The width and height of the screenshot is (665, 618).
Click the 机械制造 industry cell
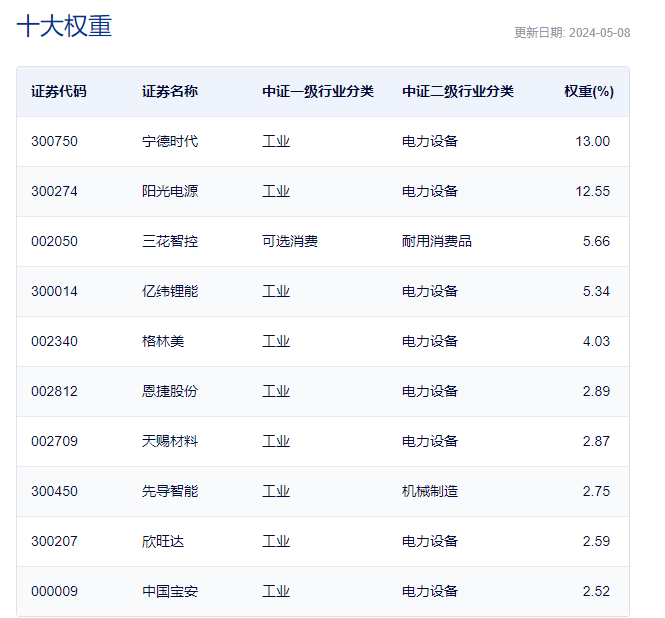(x=430, y=492)
